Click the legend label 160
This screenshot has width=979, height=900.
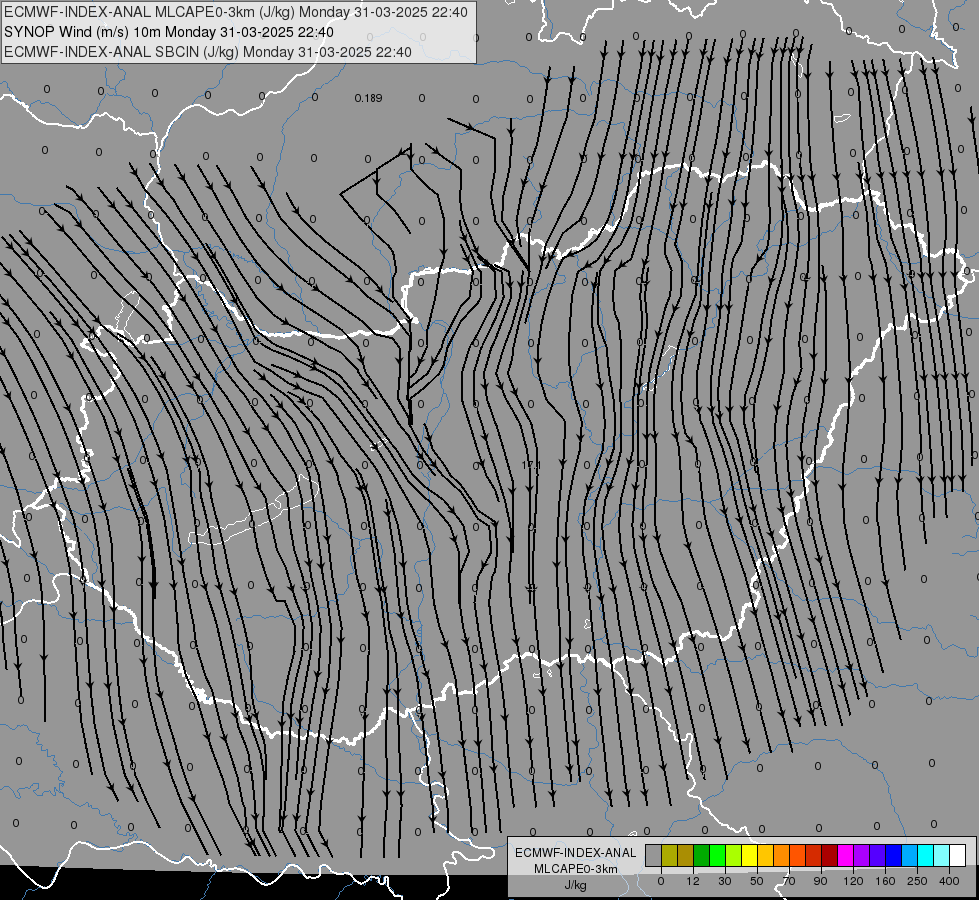pyautogui.click(x=885, y=881)
